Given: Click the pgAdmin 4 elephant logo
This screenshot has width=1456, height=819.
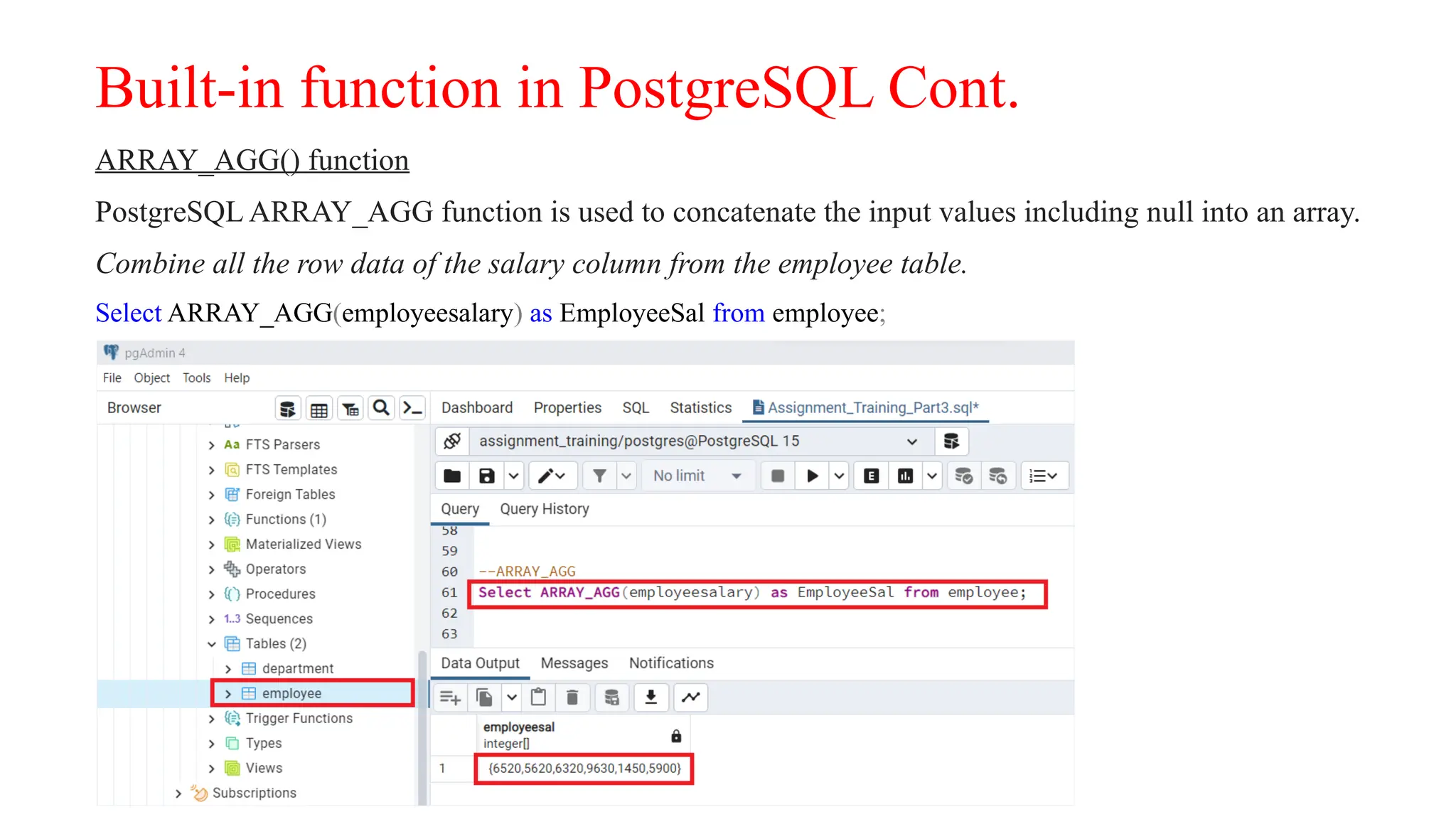Looking at the screenshot, I should click(x=111, y=353).
